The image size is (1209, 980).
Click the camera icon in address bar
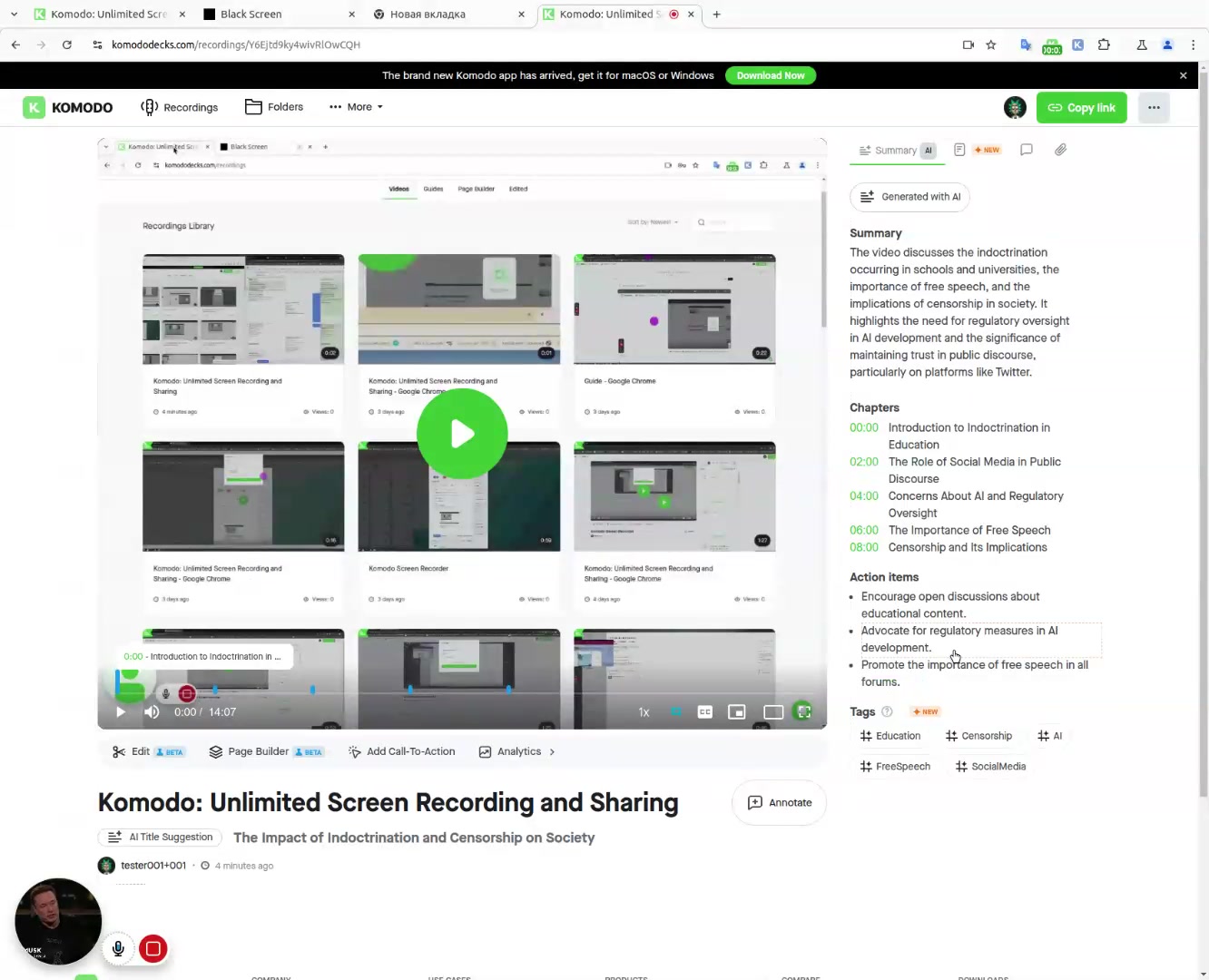click(x=968, y=44)
